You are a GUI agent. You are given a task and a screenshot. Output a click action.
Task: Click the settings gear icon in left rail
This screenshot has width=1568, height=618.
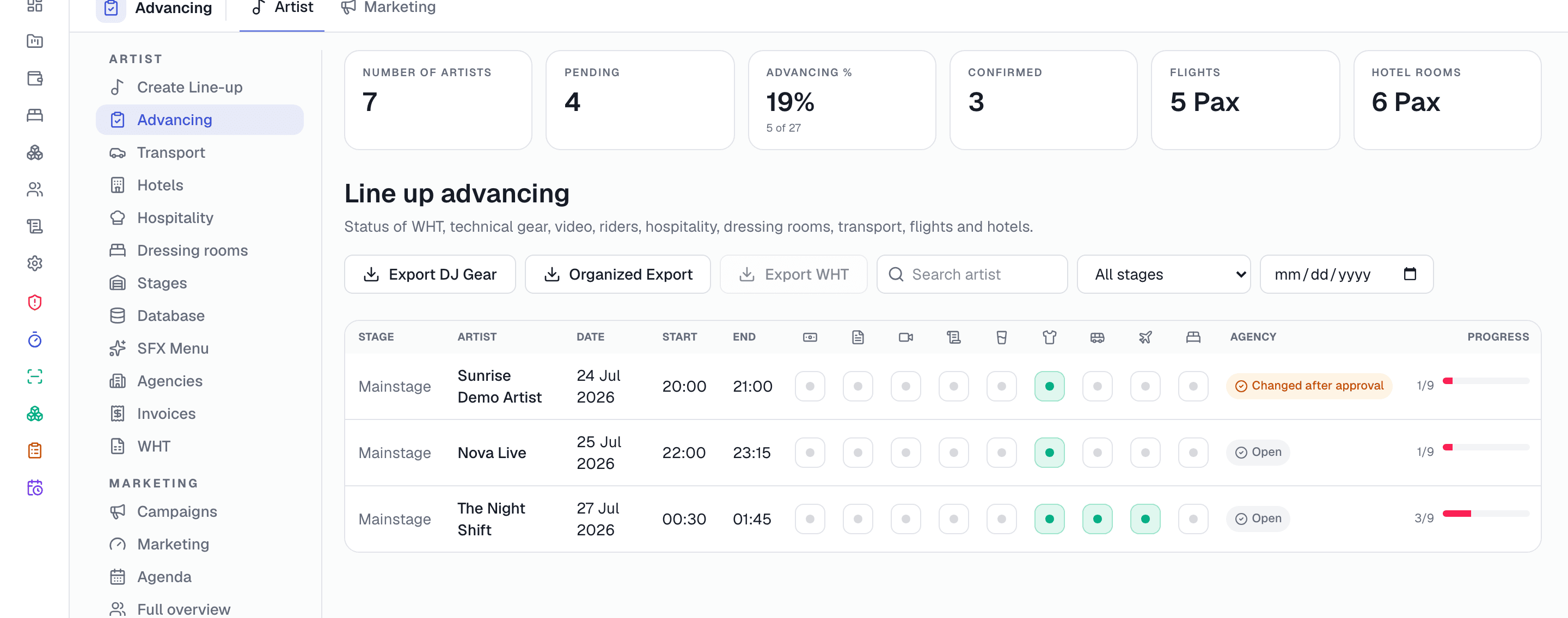(x=35, y=263)
